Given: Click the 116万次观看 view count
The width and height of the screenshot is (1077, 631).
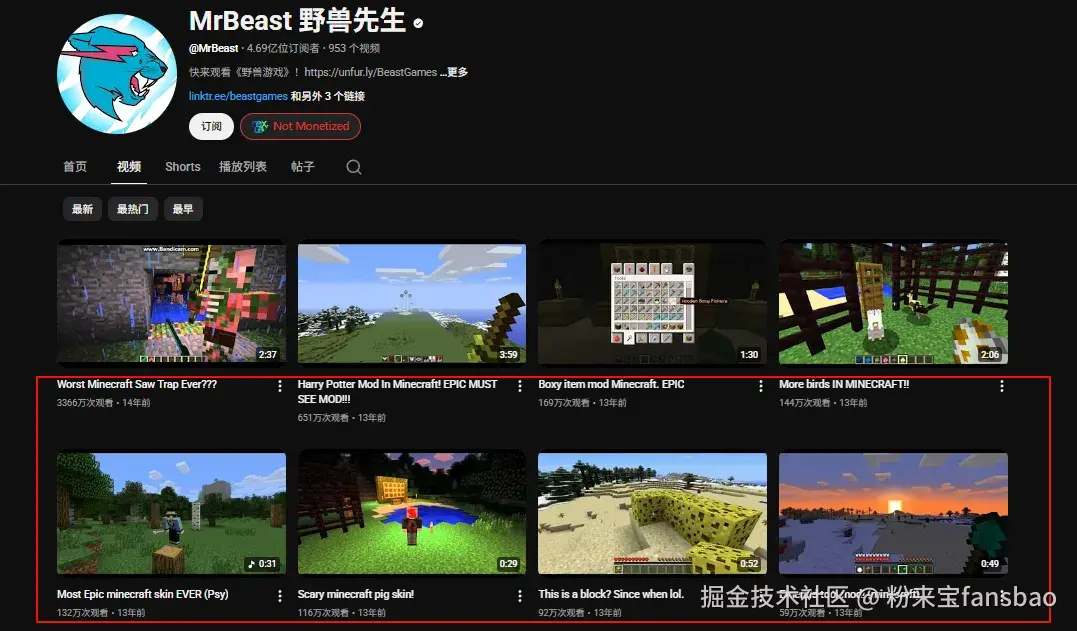Looking at the screenshot, I should [x=323, y=612].
